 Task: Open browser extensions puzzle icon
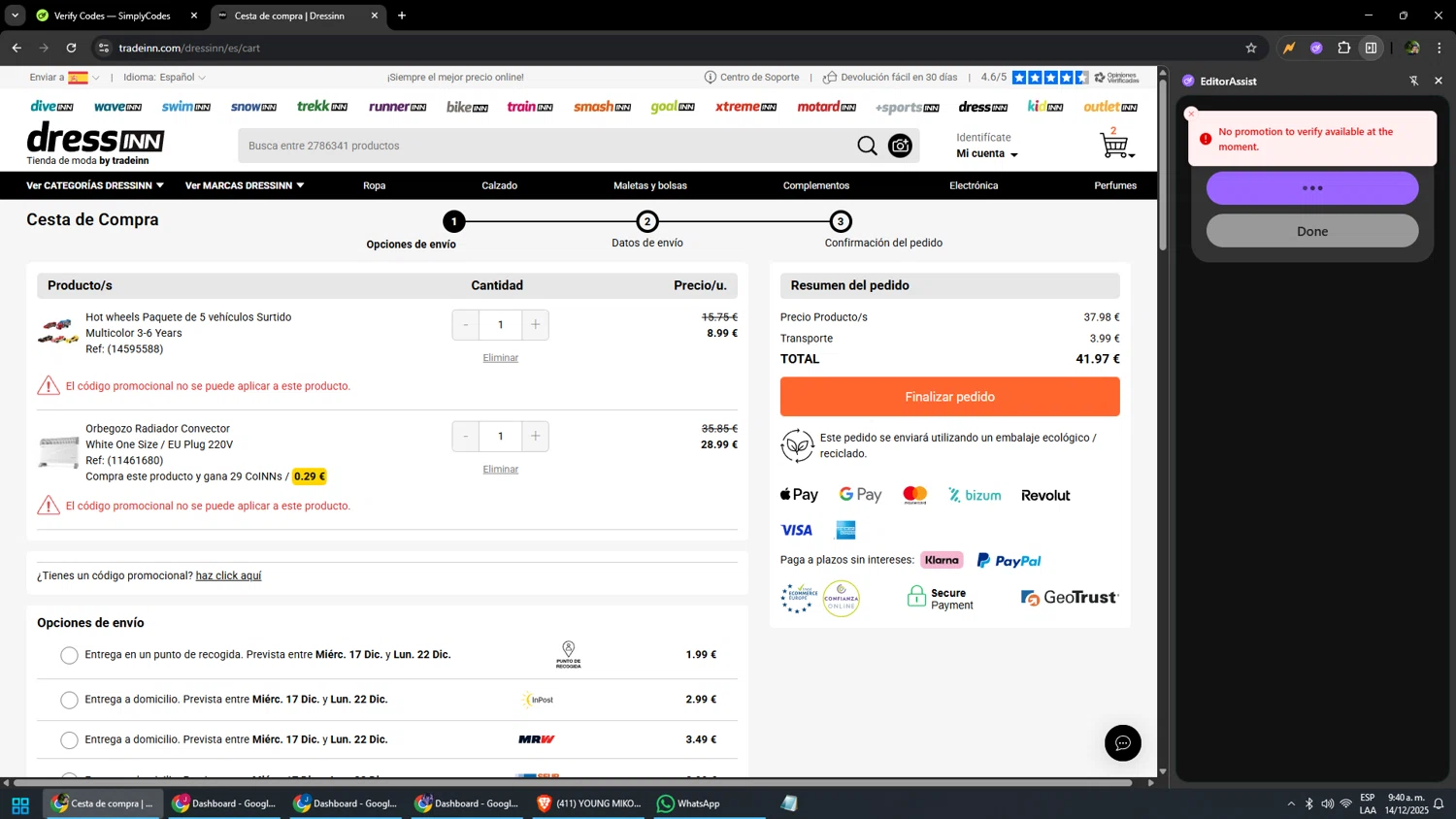[x=1344, y=48]
